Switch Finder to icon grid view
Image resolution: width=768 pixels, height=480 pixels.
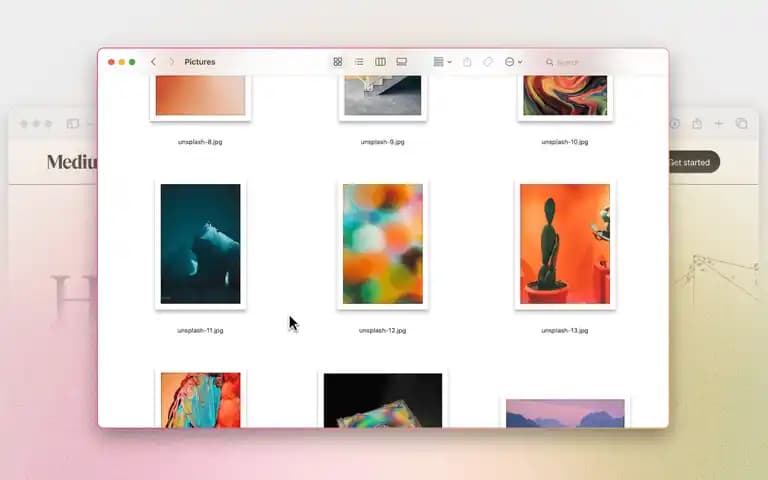point(337,62)
